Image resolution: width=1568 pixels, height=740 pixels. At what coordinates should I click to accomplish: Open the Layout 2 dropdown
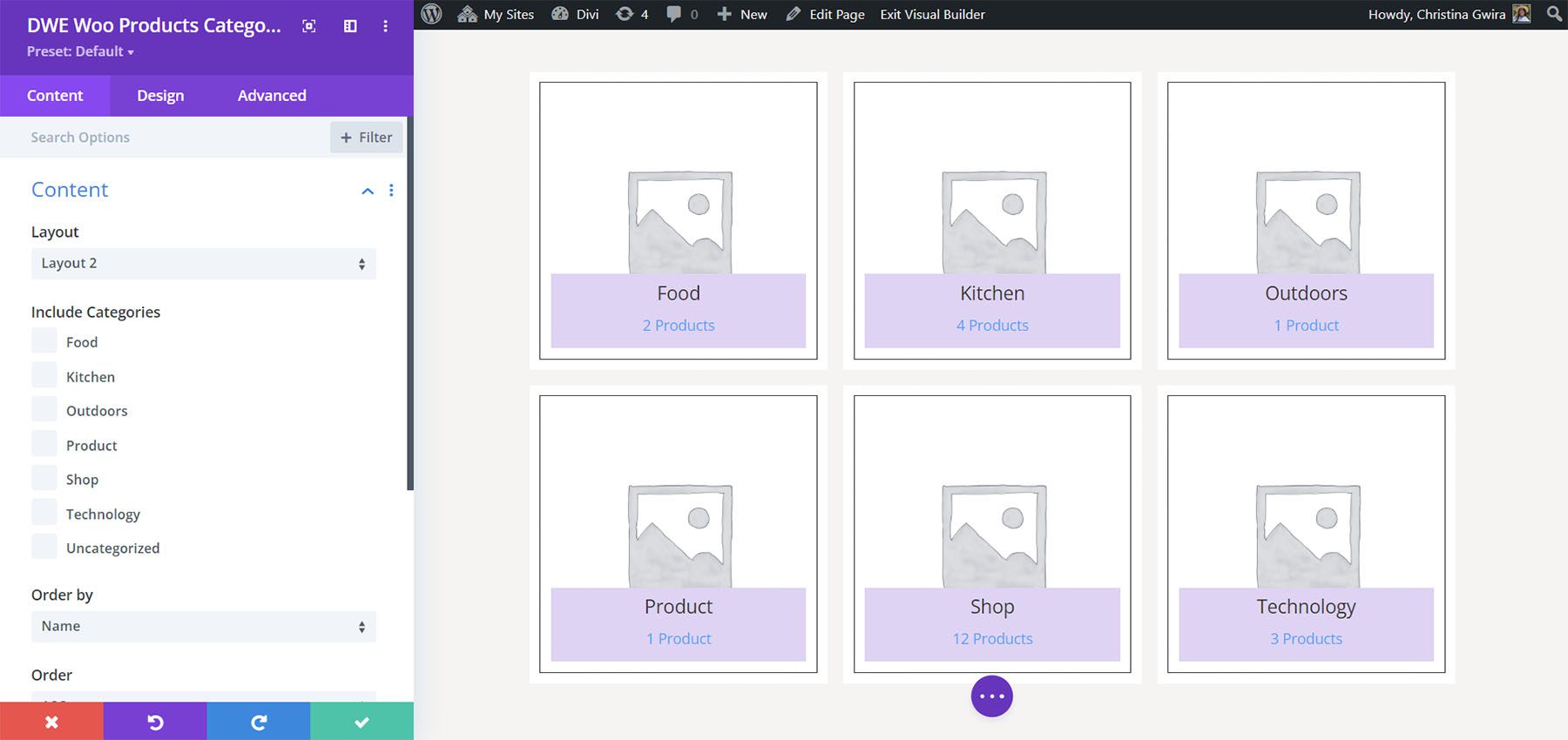(204, 264)
